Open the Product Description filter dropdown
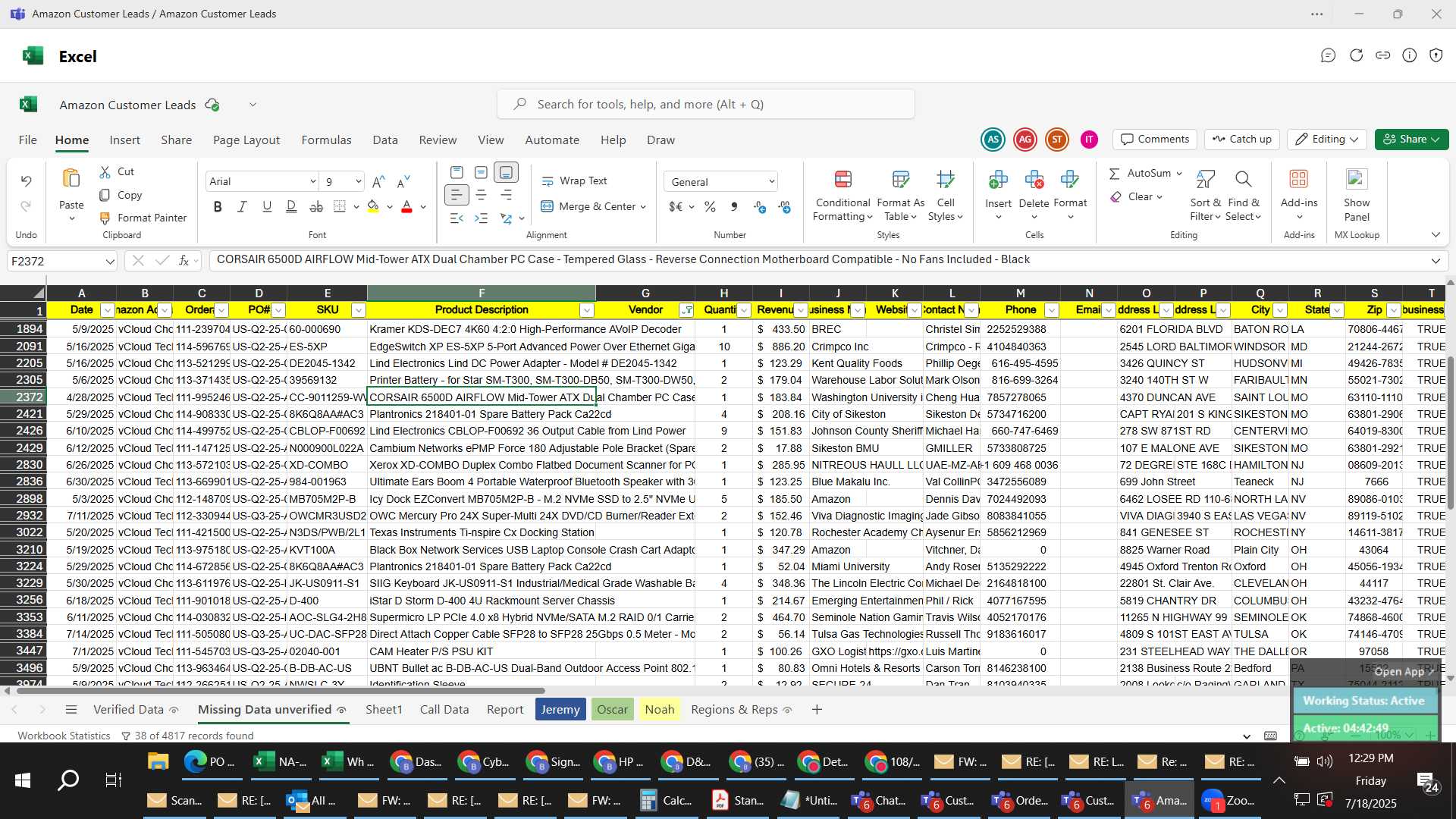The height and width of the screenshot is (819, 1456). point(586,310)
